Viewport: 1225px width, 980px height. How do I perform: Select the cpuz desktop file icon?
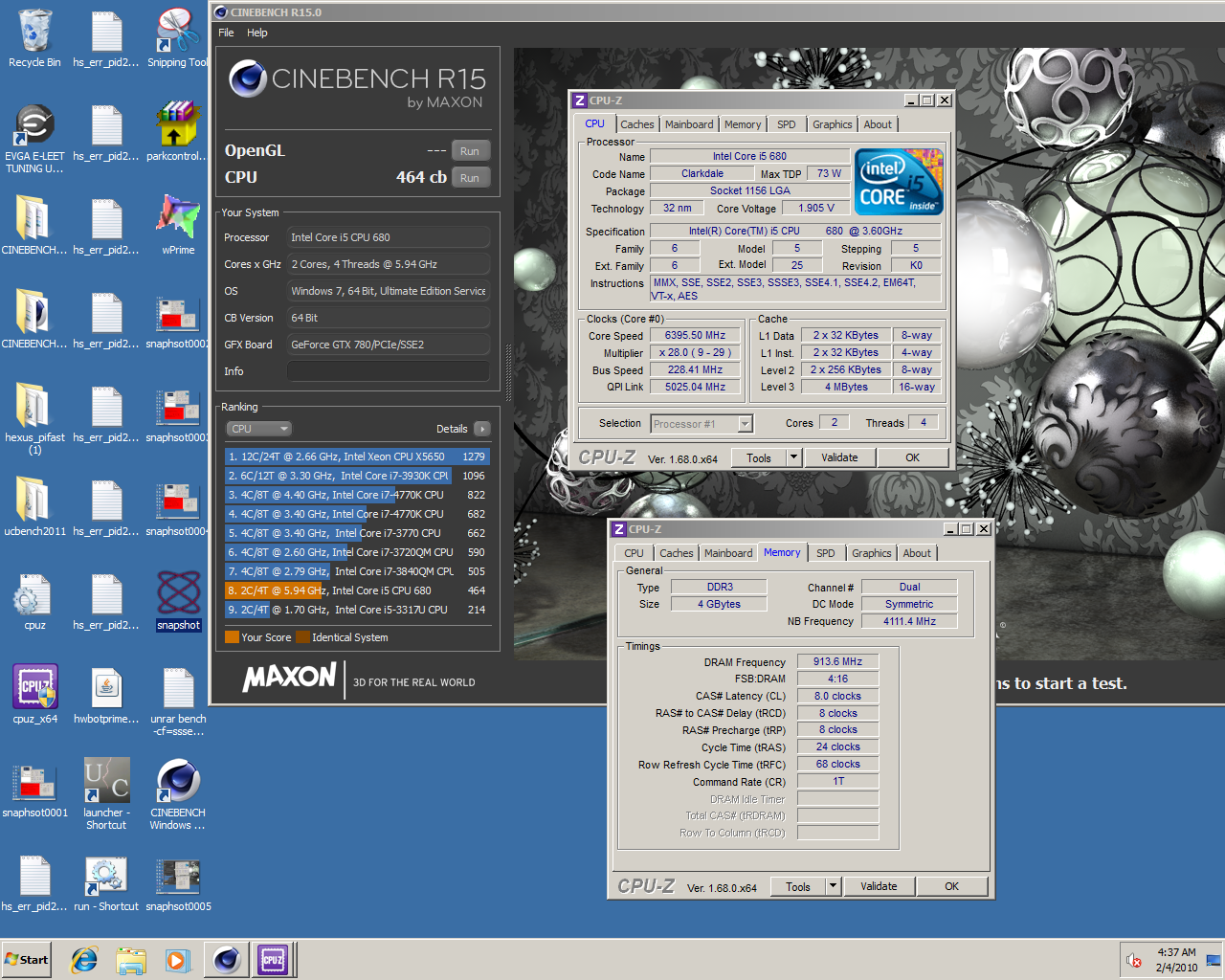click(x=34, y=601)
